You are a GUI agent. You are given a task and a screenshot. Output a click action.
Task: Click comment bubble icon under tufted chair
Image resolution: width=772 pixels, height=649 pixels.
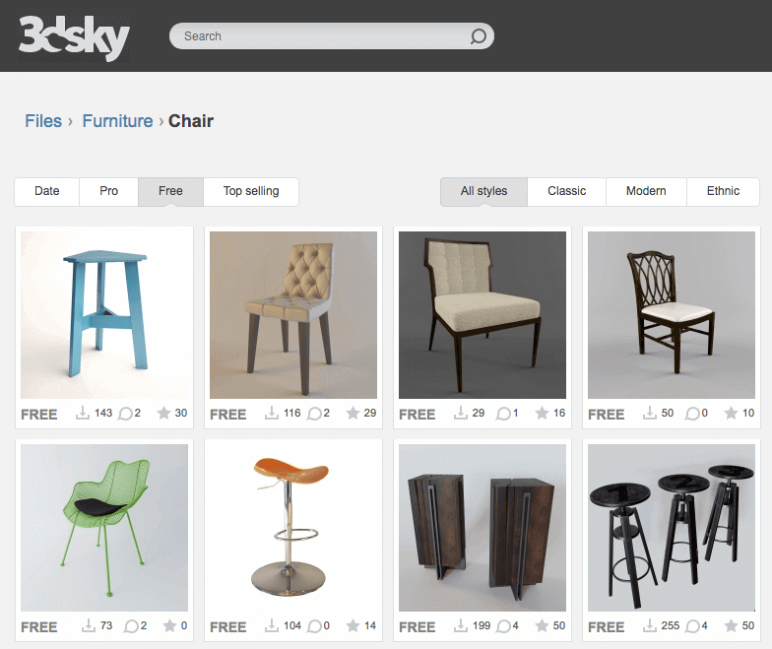(x=314, y=414)
